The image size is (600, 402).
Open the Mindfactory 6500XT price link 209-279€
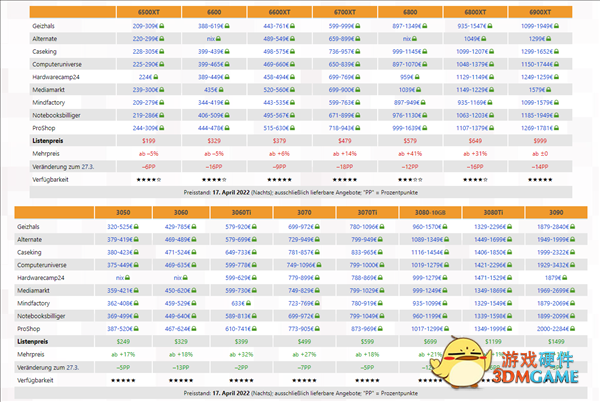pos(146,103)
